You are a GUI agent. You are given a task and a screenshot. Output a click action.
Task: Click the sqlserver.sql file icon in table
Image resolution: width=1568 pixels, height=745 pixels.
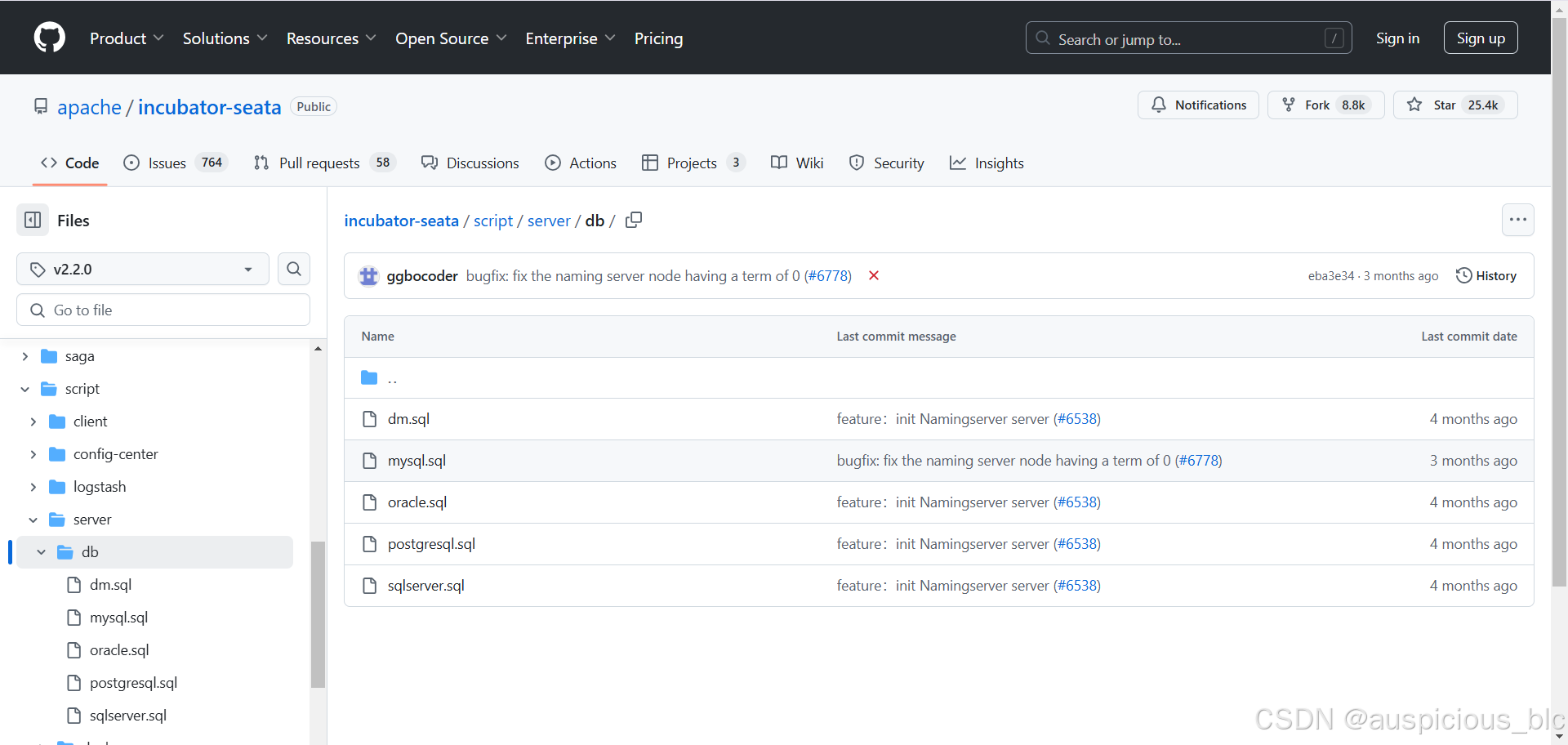pyautogui.click(x=369, y=586)
